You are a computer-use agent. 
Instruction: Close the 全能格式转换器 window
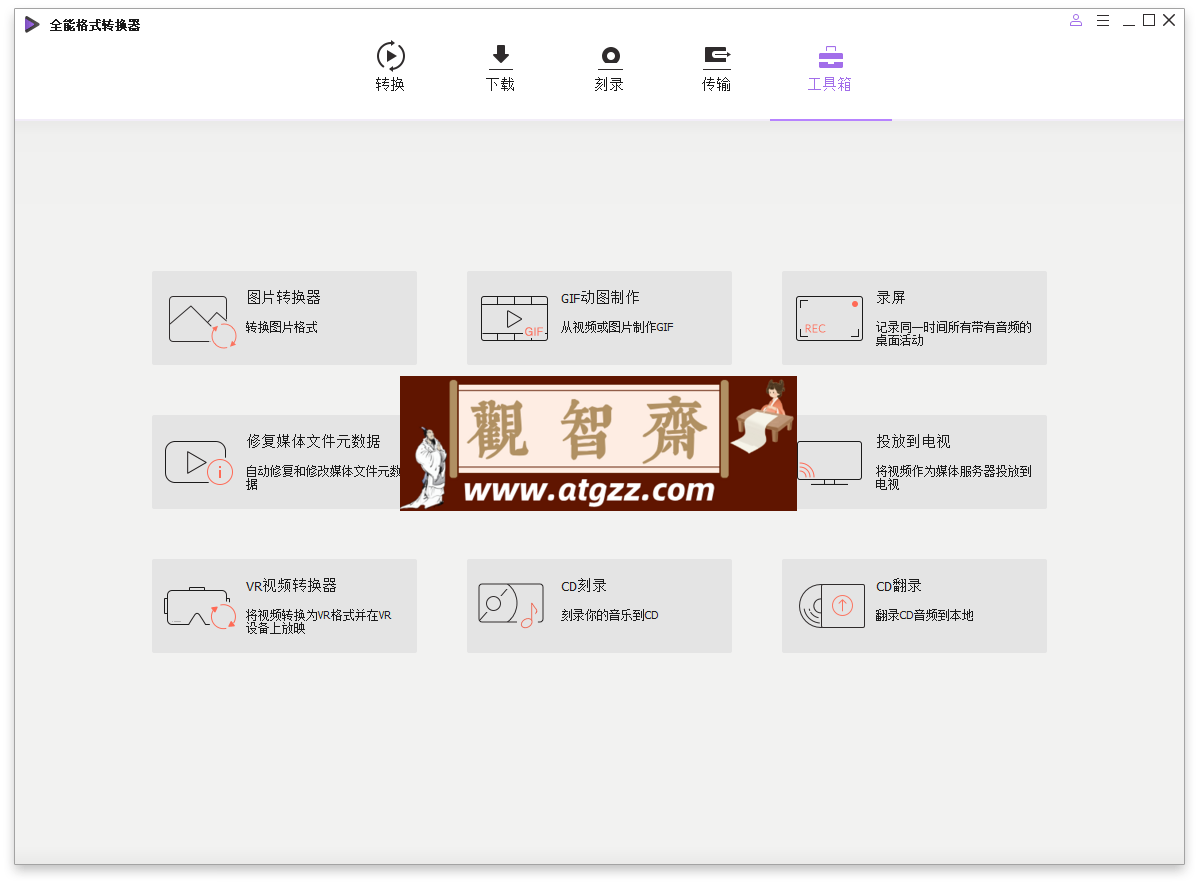click(1169, 21)
